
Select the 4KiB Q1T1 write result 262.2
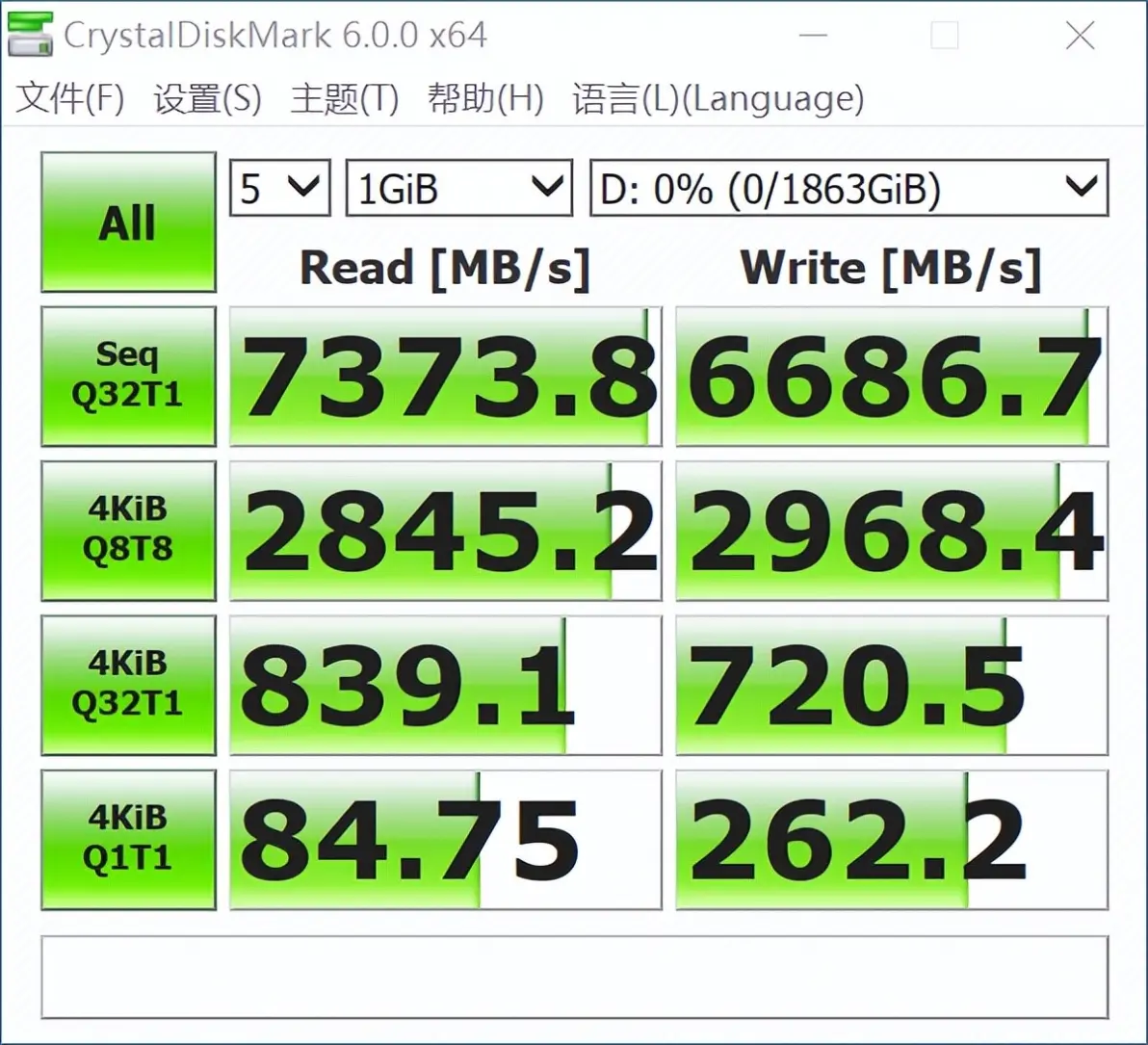click(892, 840)
